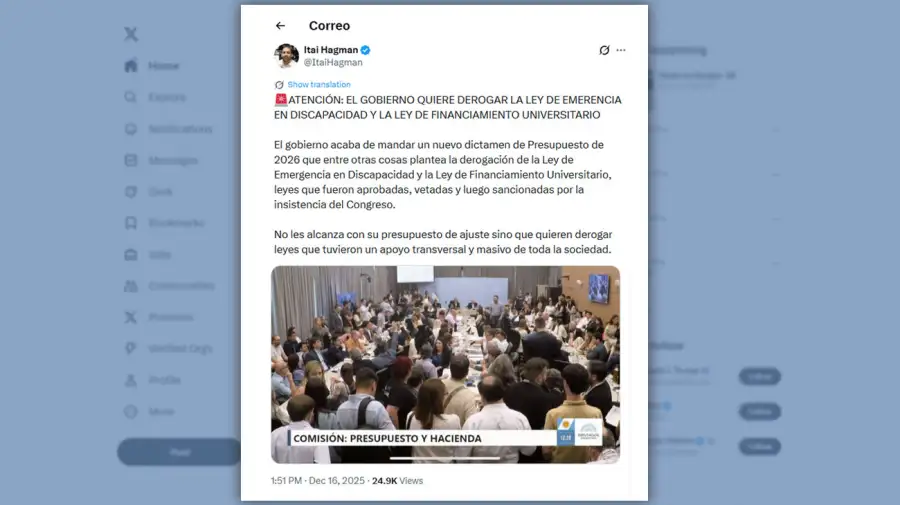Open the Presupuesto y Hacienda committee photo
The height and width of the screenshot is (505, 900).
pyautogui.click(x=445, y=364)
